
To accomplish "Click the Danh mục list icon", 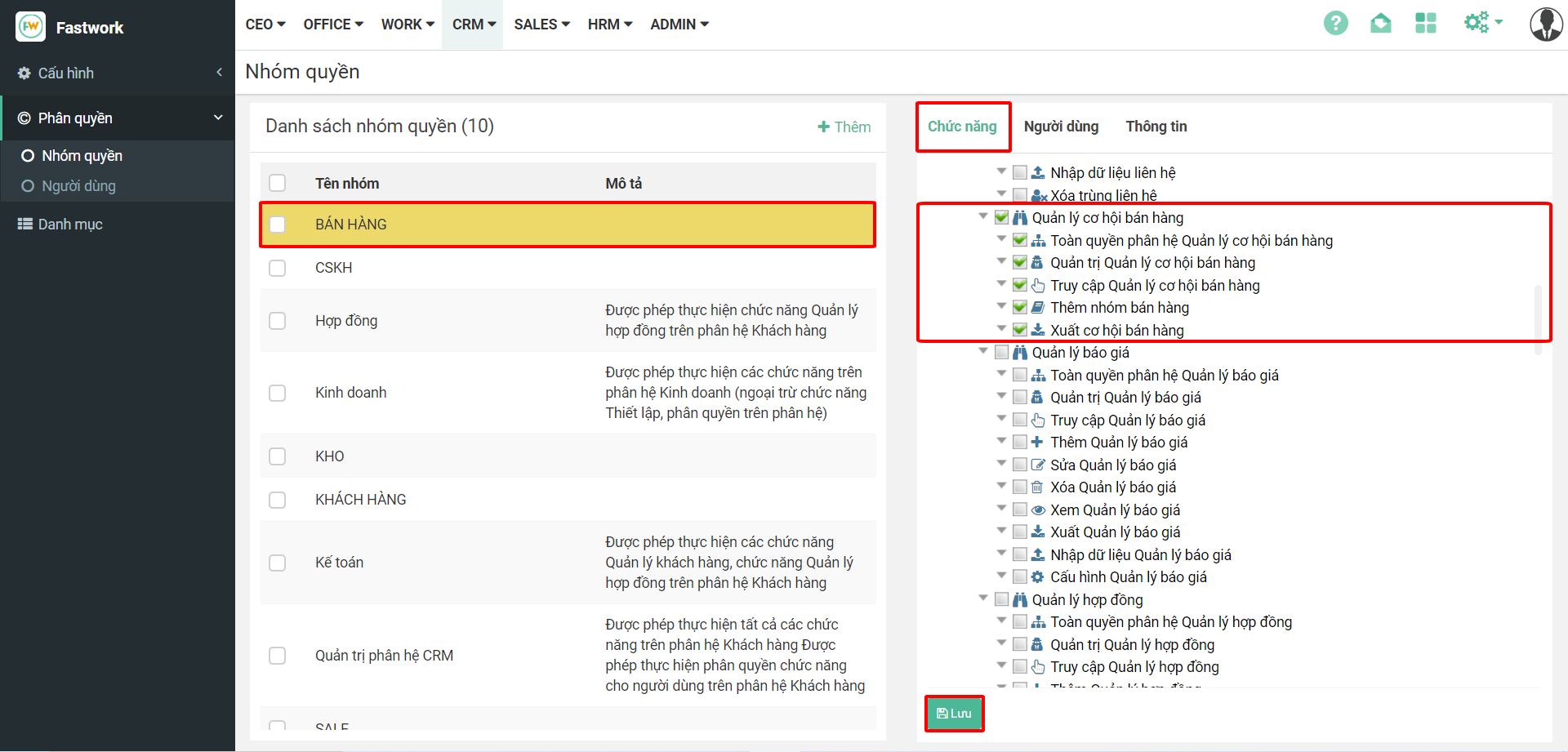I will pos(24,224).
